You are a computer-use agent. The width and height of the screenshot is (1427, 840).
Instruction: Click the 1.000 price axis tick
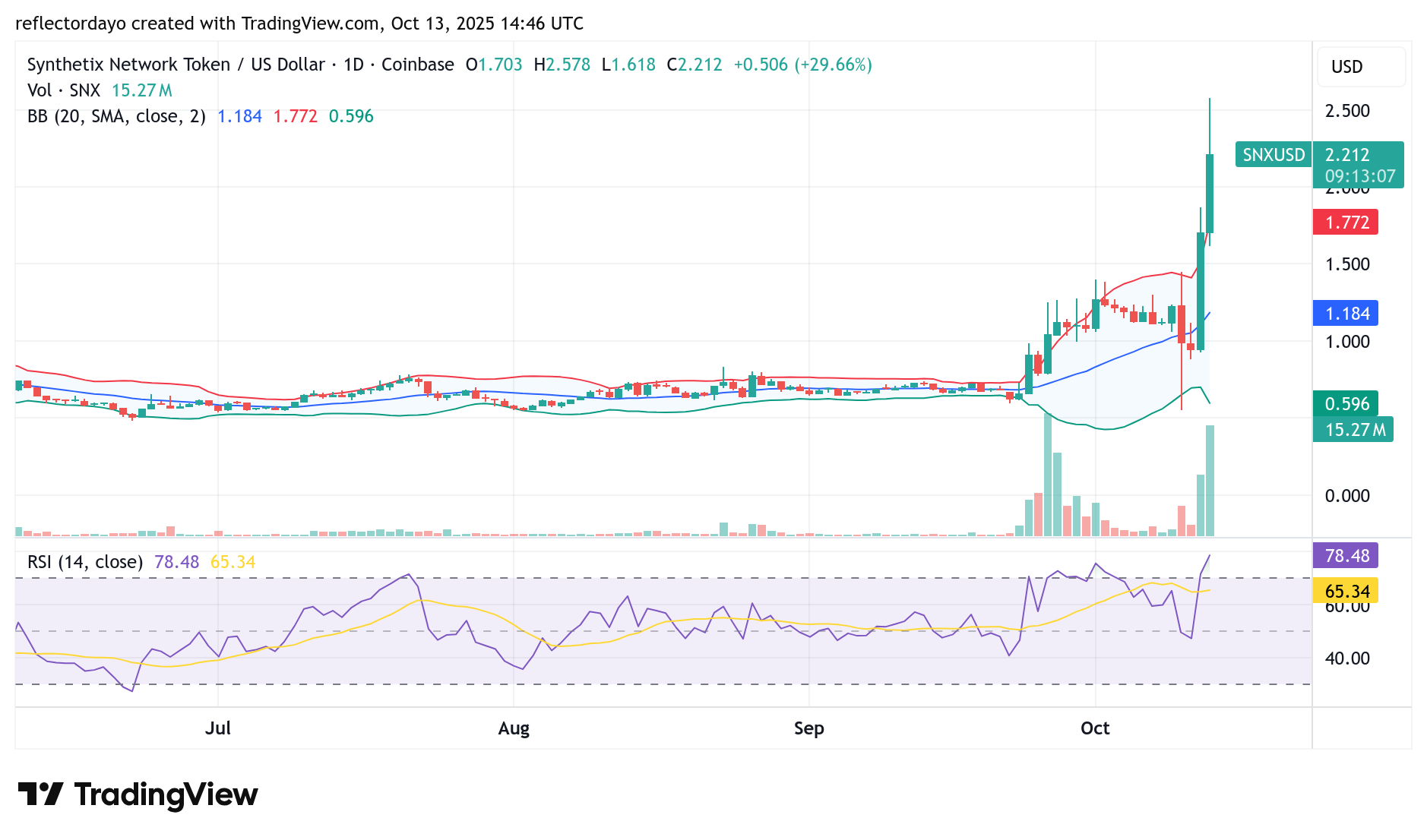pyautogui.click(x=1347, y=342)
